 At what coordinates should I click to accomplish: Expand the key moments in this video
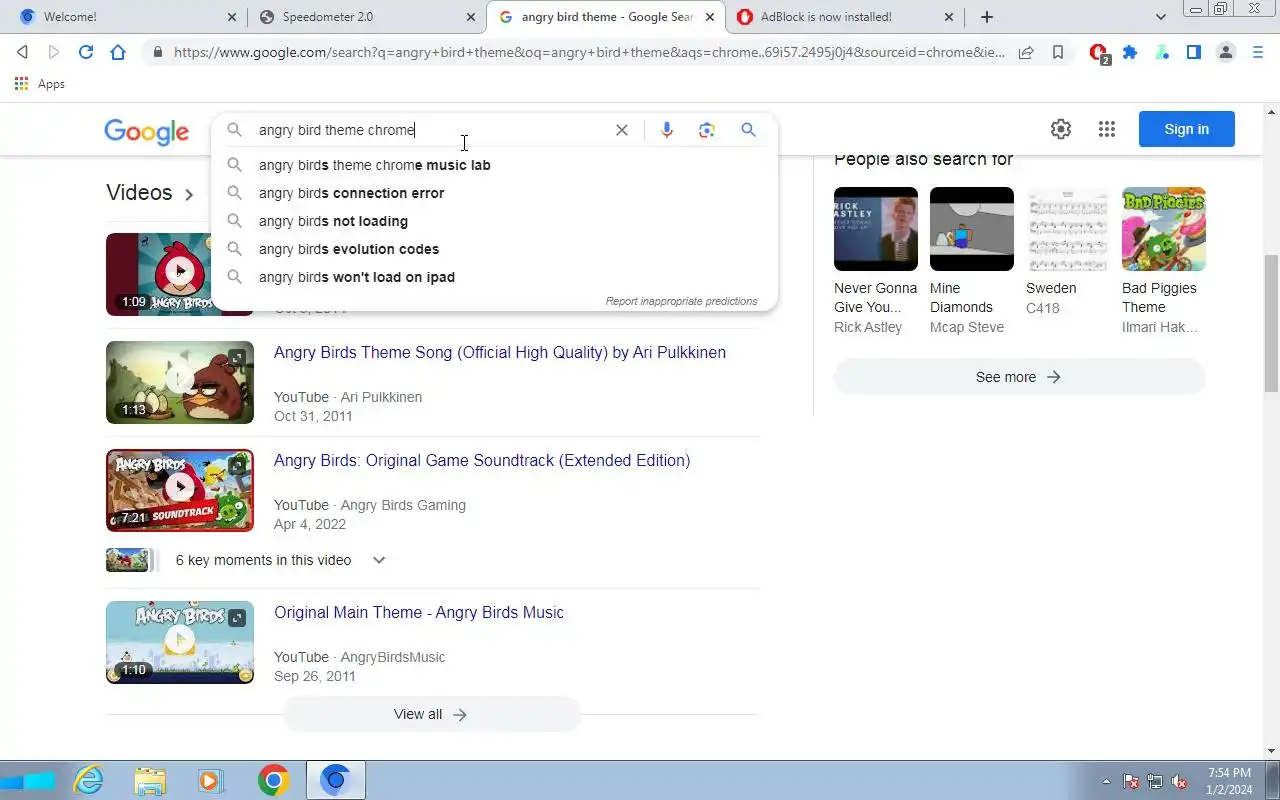[379, 560]
